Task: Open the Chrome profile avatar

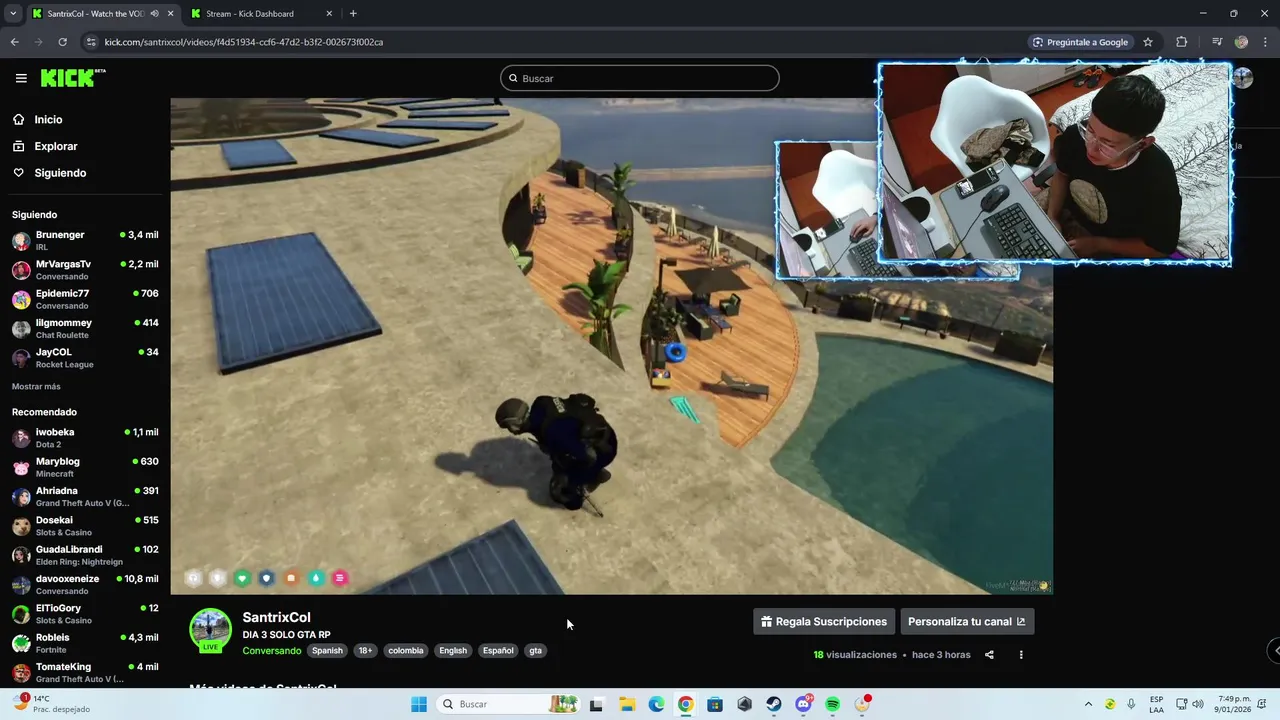Action: click(x=1241, y=42)
